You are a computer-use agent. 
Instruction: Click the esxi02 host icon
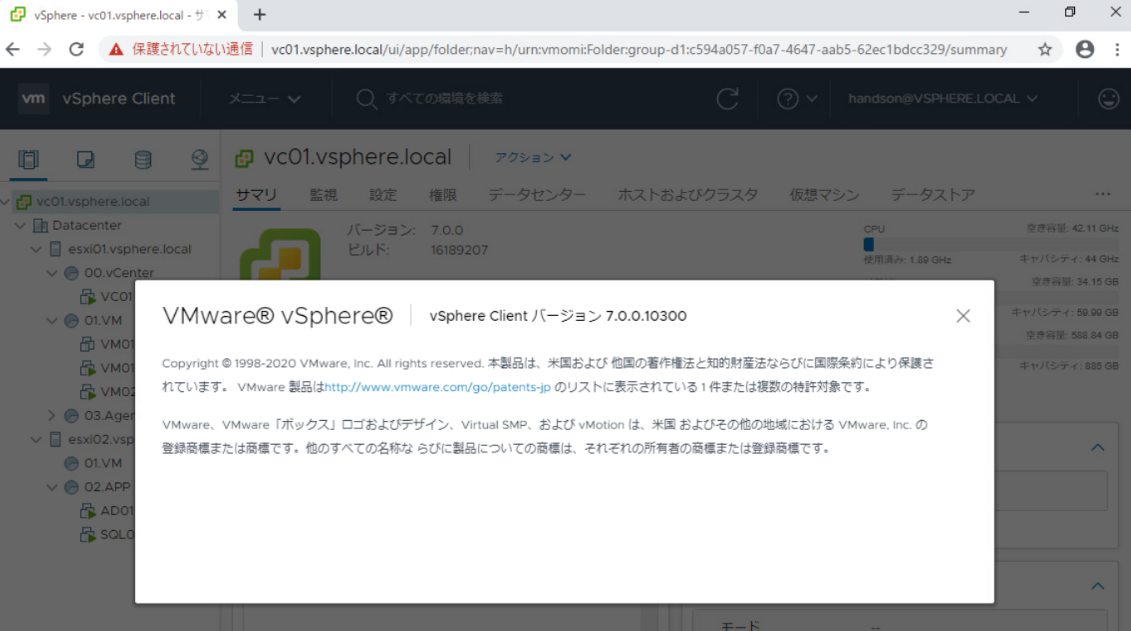click(x=56, y=439)
